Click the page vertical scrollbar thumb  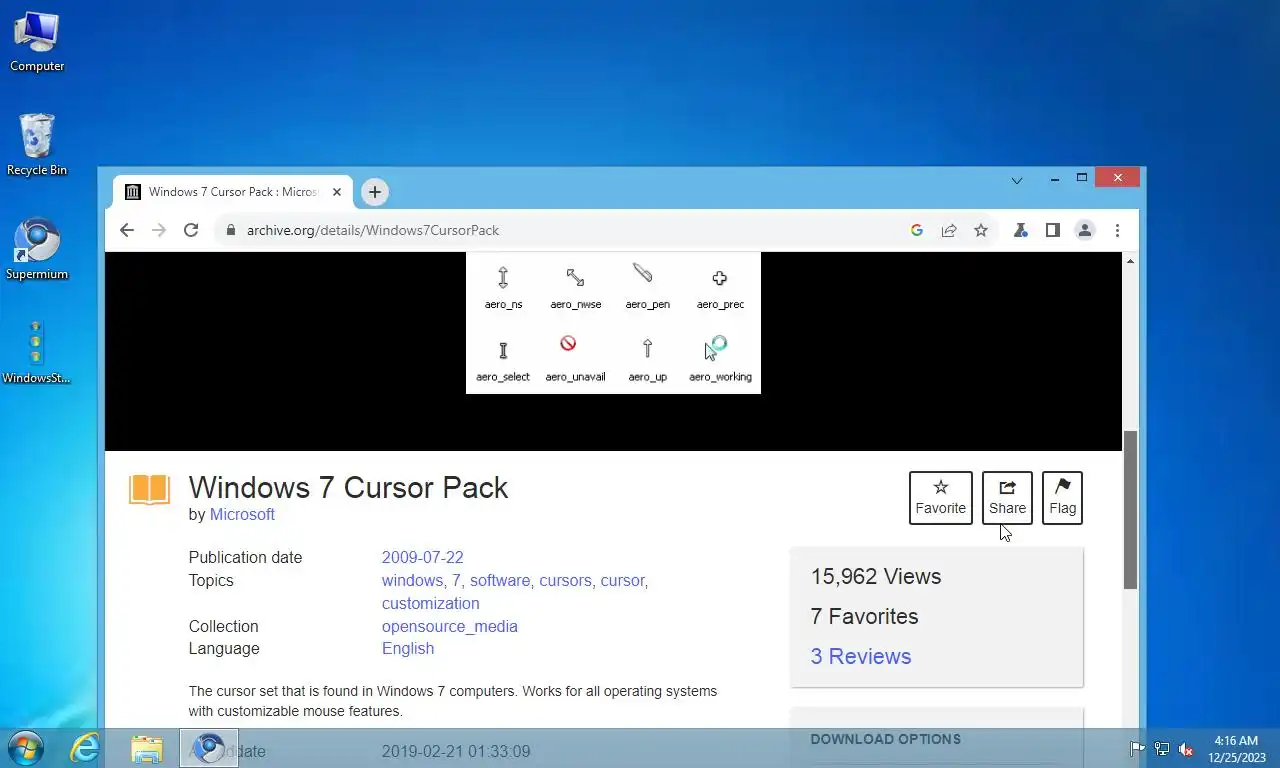point(1130,510)
